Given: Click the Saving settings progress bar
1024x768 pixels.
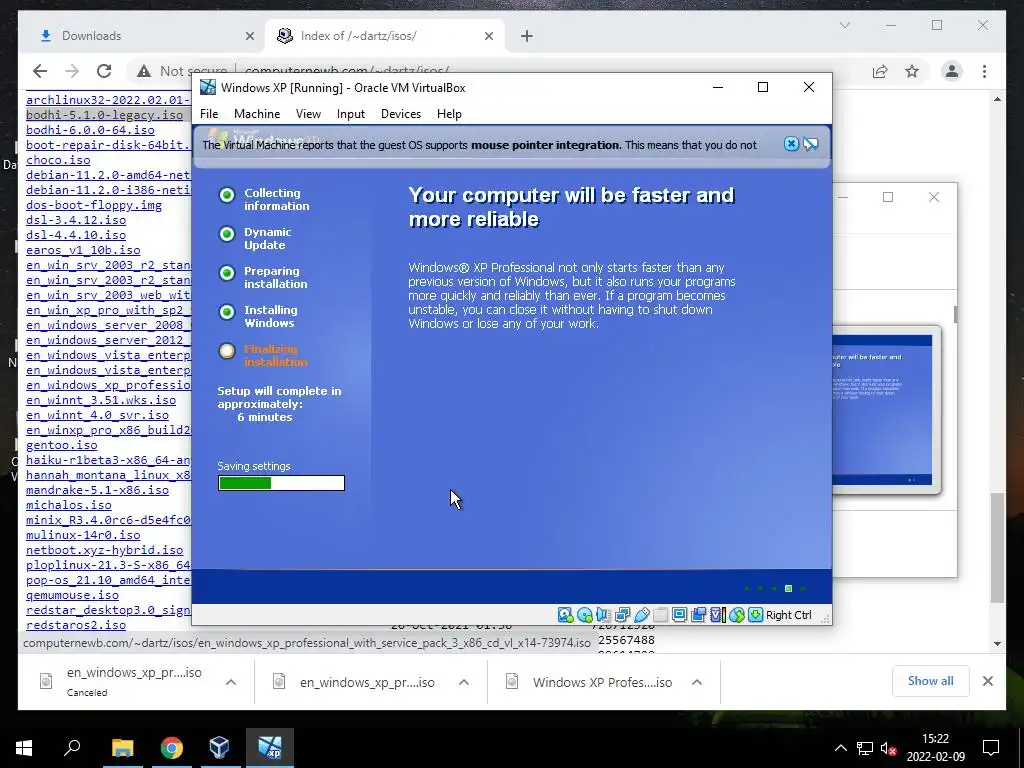Looking at the screenshot, I should 281,483.
